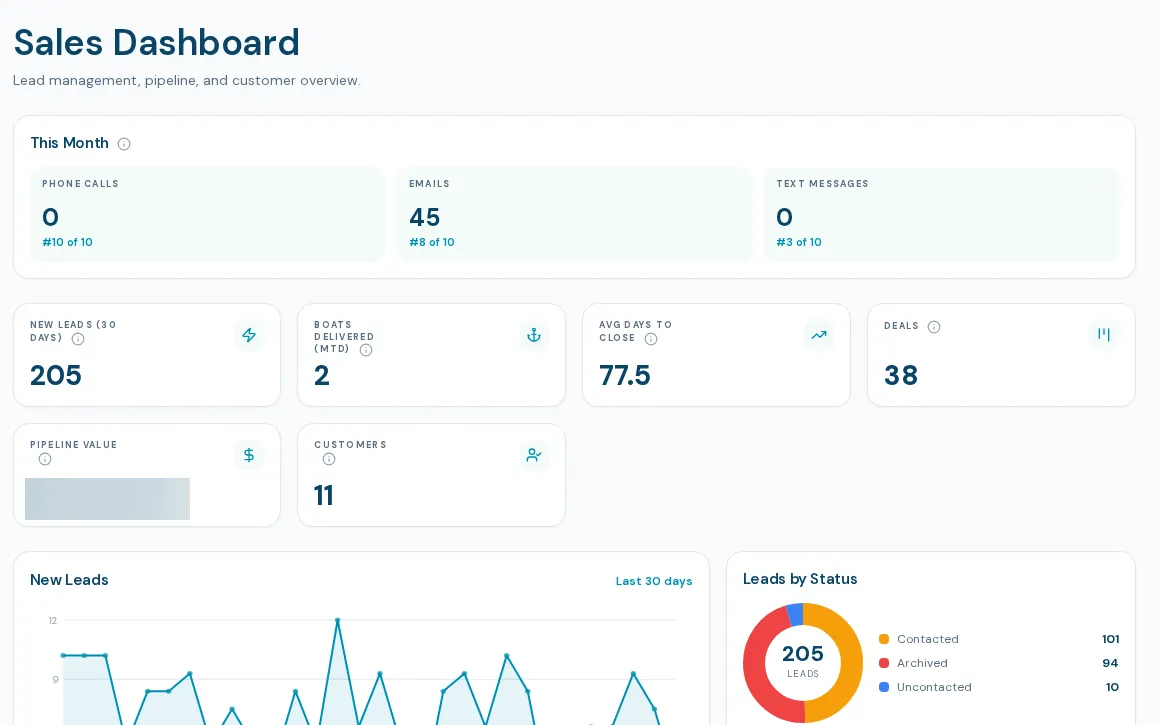Click the kanban columns icon in the Deals card

[1104, 334]
